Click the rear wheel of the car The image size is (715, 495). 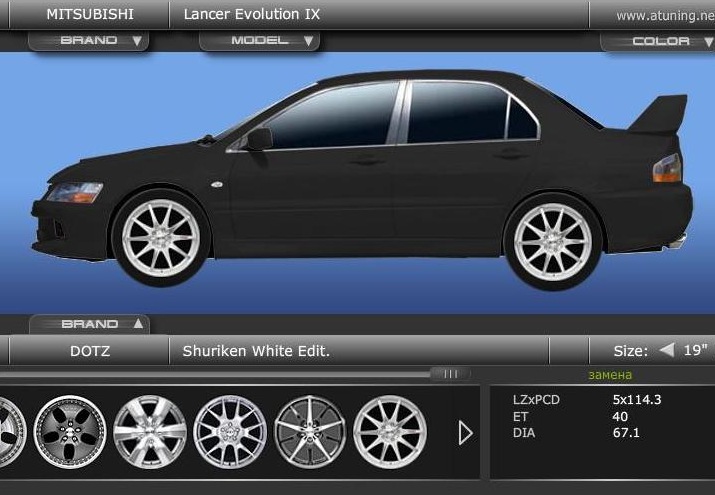553,241
